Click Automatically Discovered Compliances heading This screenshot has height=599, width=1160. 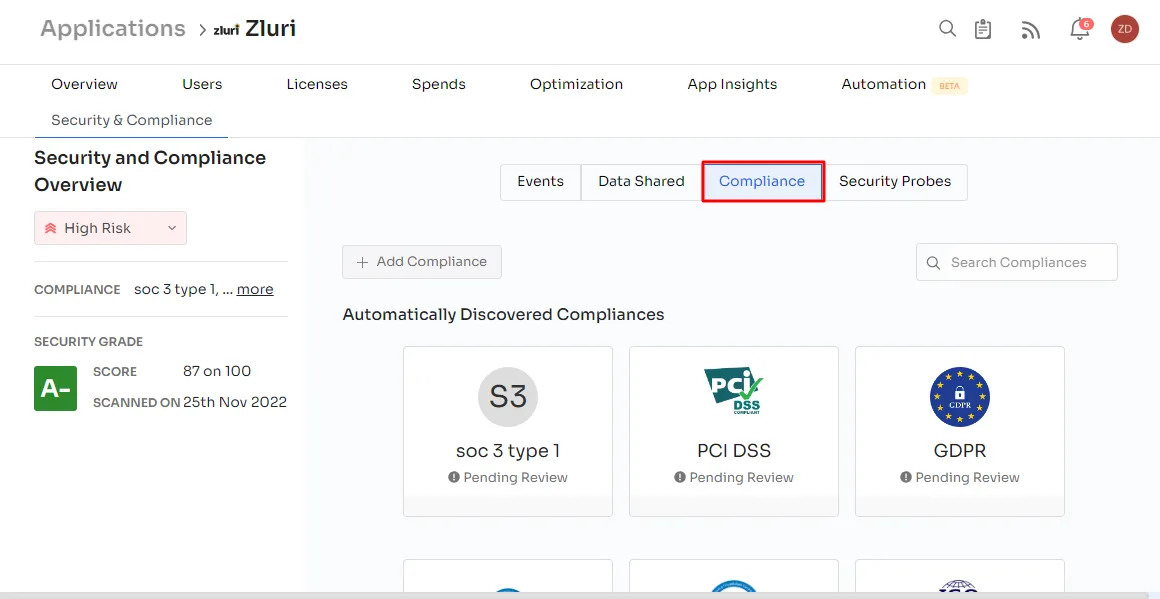pyautogui.click(x=503, y=314)
